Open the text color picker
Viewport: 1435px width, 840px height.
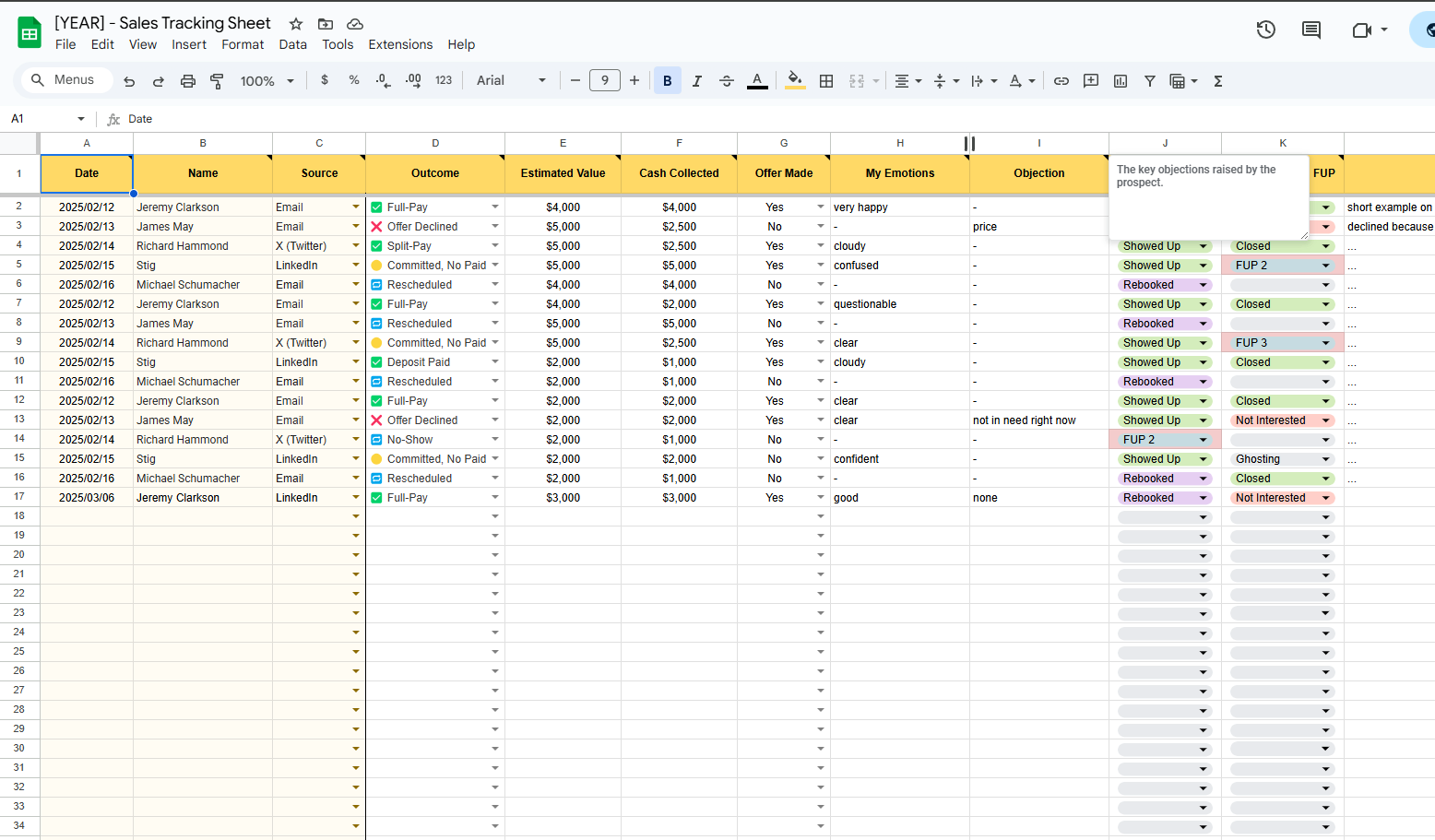pyautogui.click(x=757, y=81)
